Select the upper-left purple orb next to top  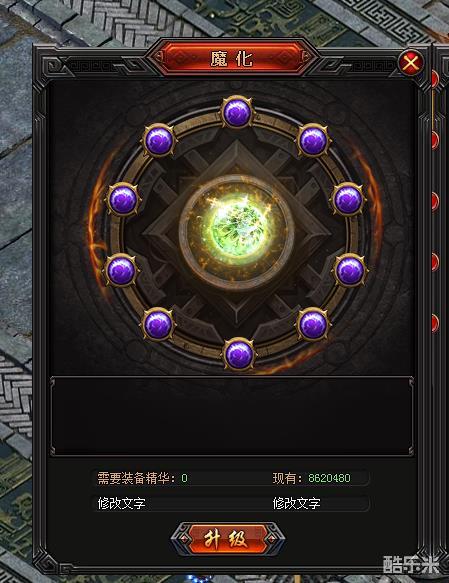[159, 141]
